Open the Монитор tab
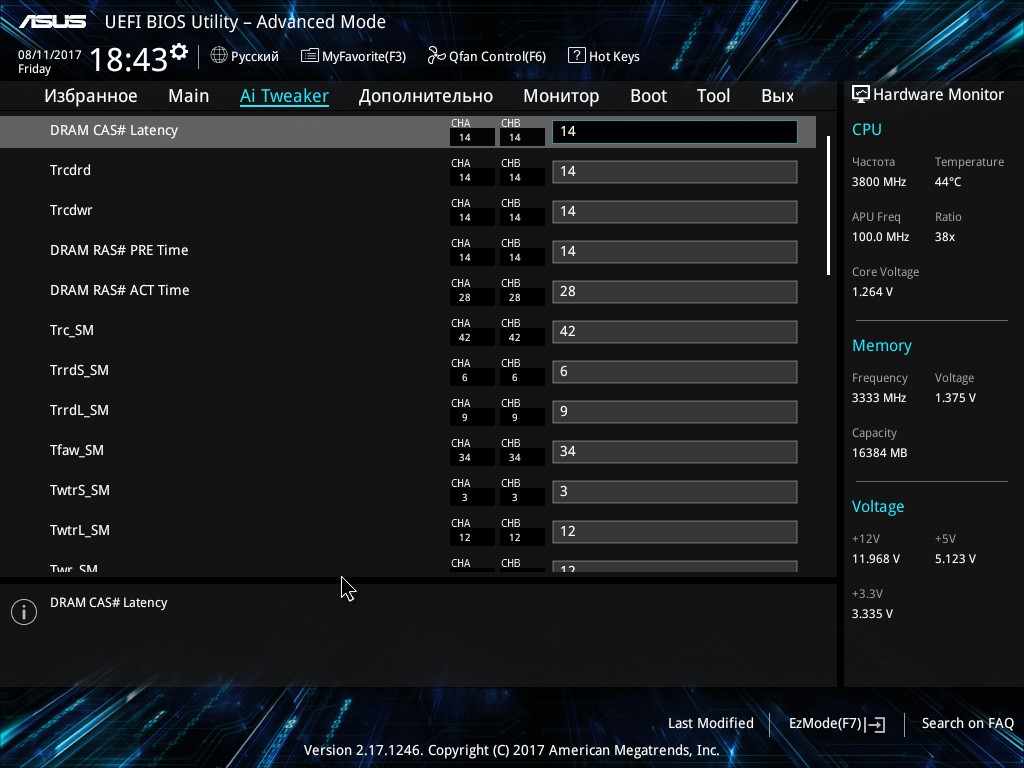This screenshot has height=768, width=1024. click(x=561, y=96)
